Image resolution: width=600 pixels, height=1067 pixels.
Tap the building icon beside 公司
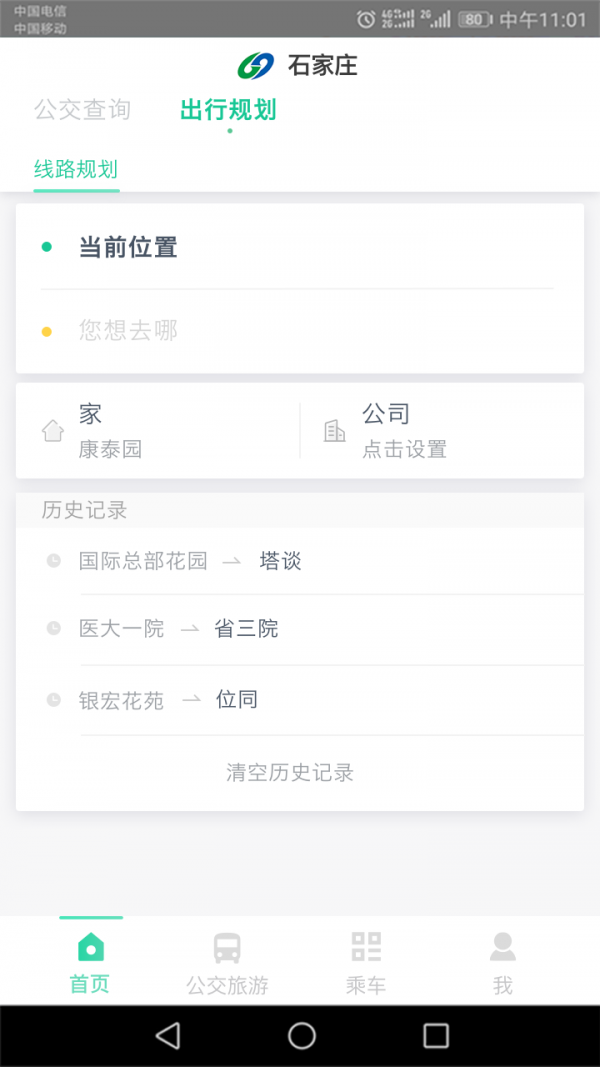(335, 429)
